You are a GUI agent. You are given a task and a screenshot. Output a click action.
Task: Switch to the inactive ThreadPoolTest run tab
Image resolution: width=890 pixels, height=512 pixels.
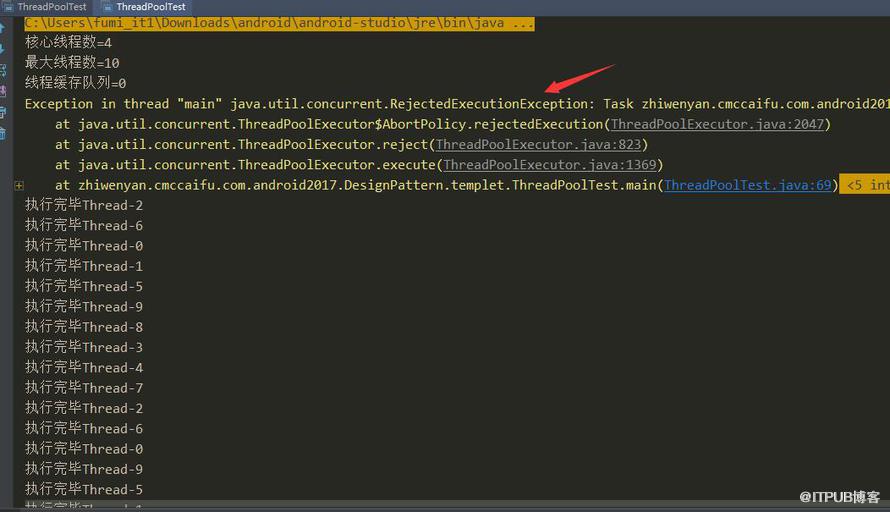click(45, 7)
